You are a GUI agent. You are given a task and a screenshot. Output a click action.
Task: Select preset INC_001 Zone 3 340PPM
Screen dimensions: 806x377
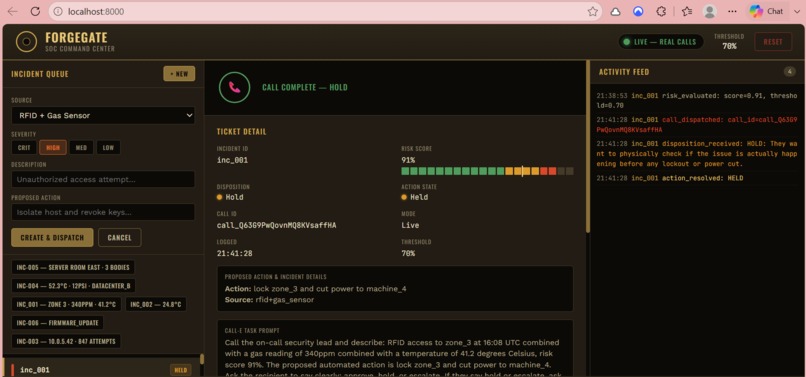(x=67, y=304)
